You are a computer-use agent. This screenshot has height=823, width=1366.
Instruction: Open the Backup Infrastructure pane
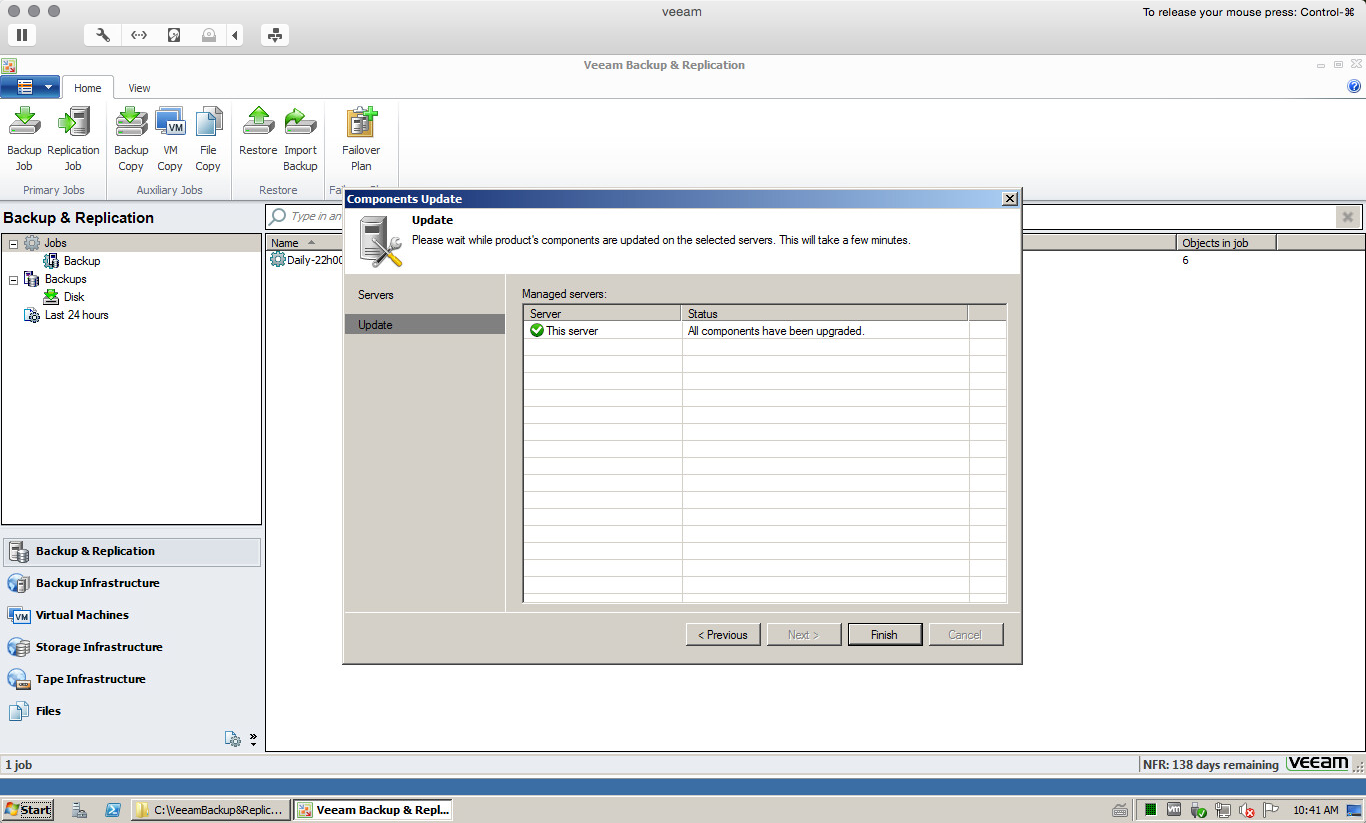[97, 583]
